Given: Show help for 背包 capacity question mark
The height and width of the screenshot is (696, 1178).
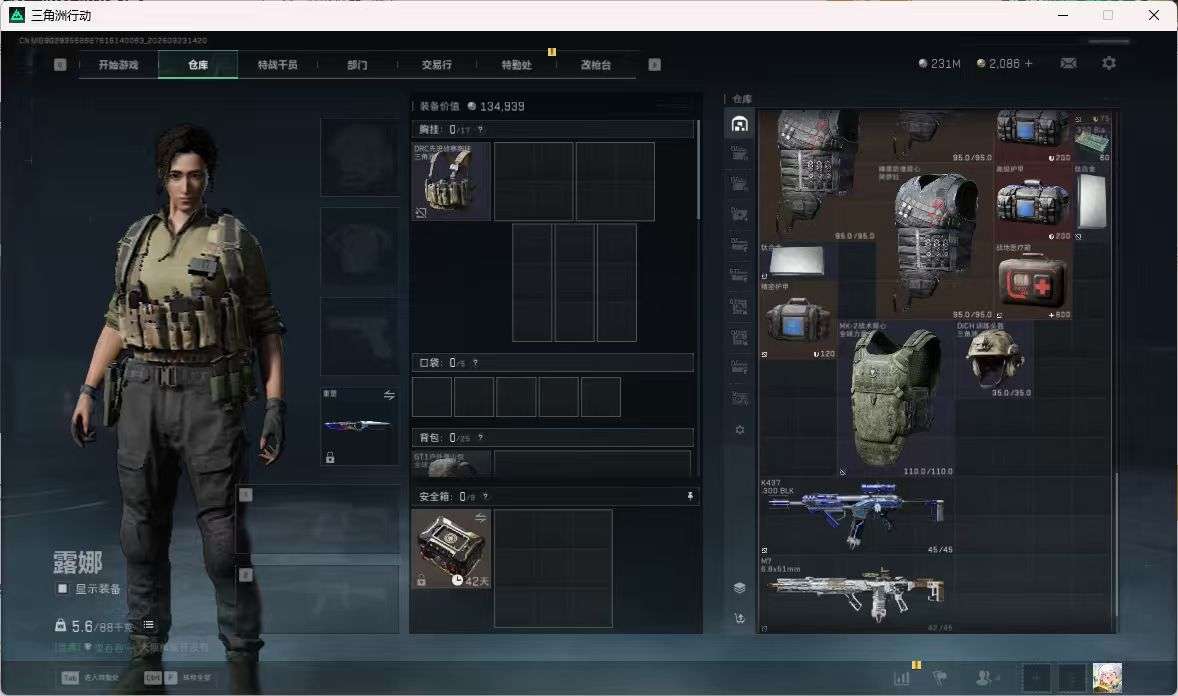Looking at the screenshot, I should click(480, 437).
